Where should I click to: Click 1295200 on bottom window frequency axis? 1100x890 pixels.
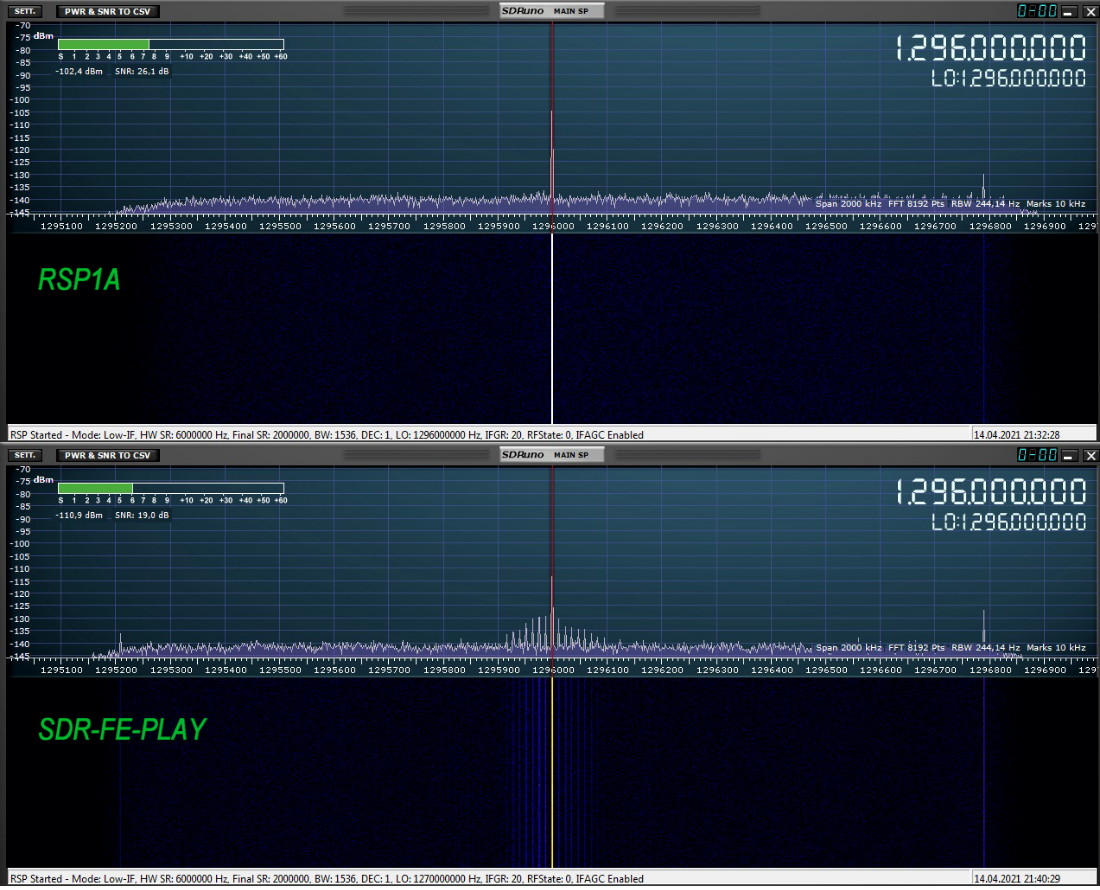(116, 670)
